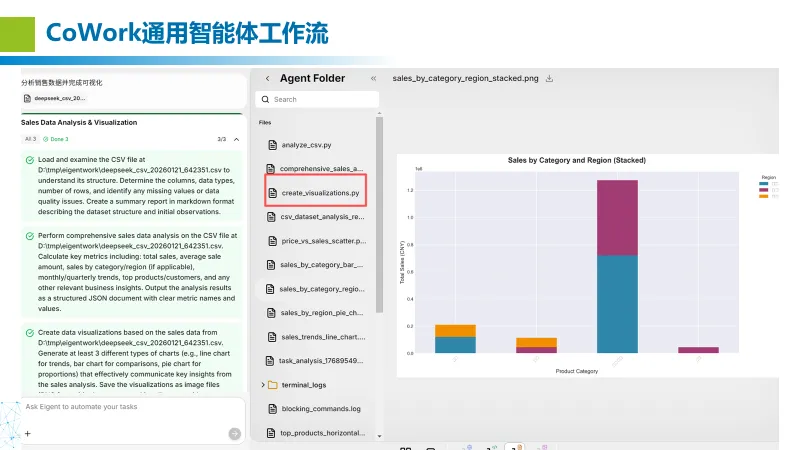This screenshot has width=800, height=450.
Task: Click the file list scrollbar thumb
Action: click(x=379, y=214)
